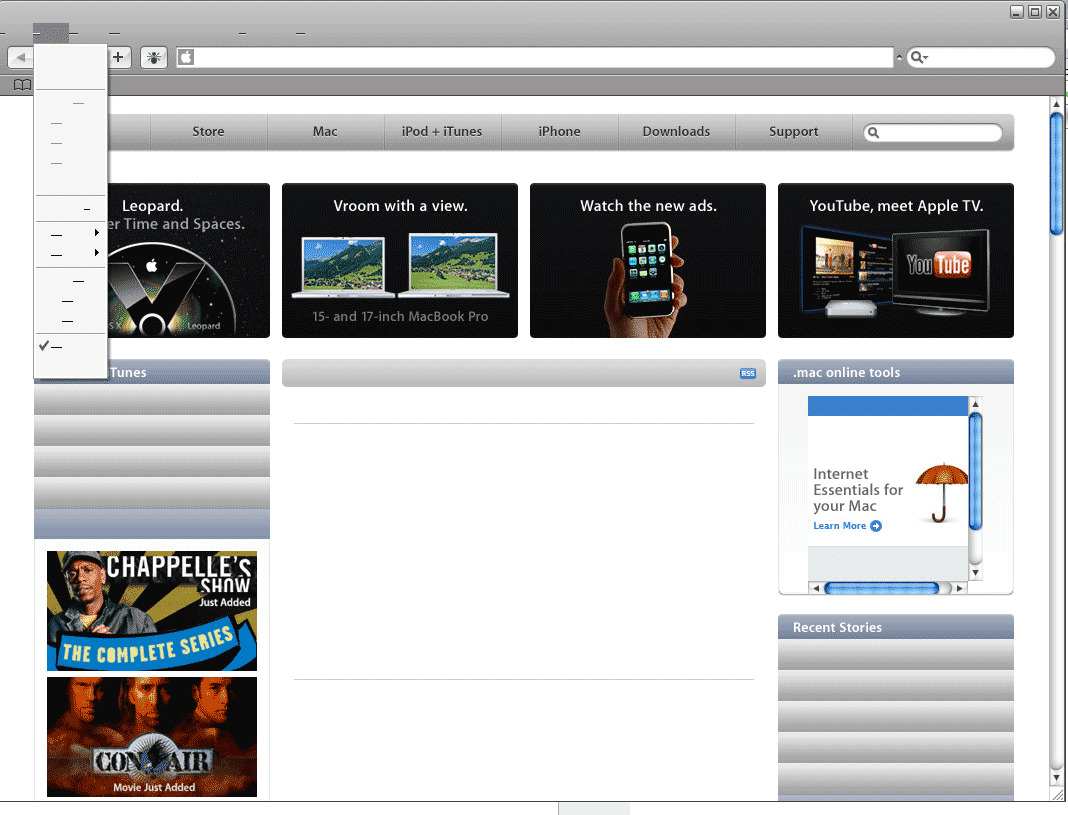Click the page scrollbar down arrow
The height and width of the screenshot is (815, 1068).
[1056, 778]
